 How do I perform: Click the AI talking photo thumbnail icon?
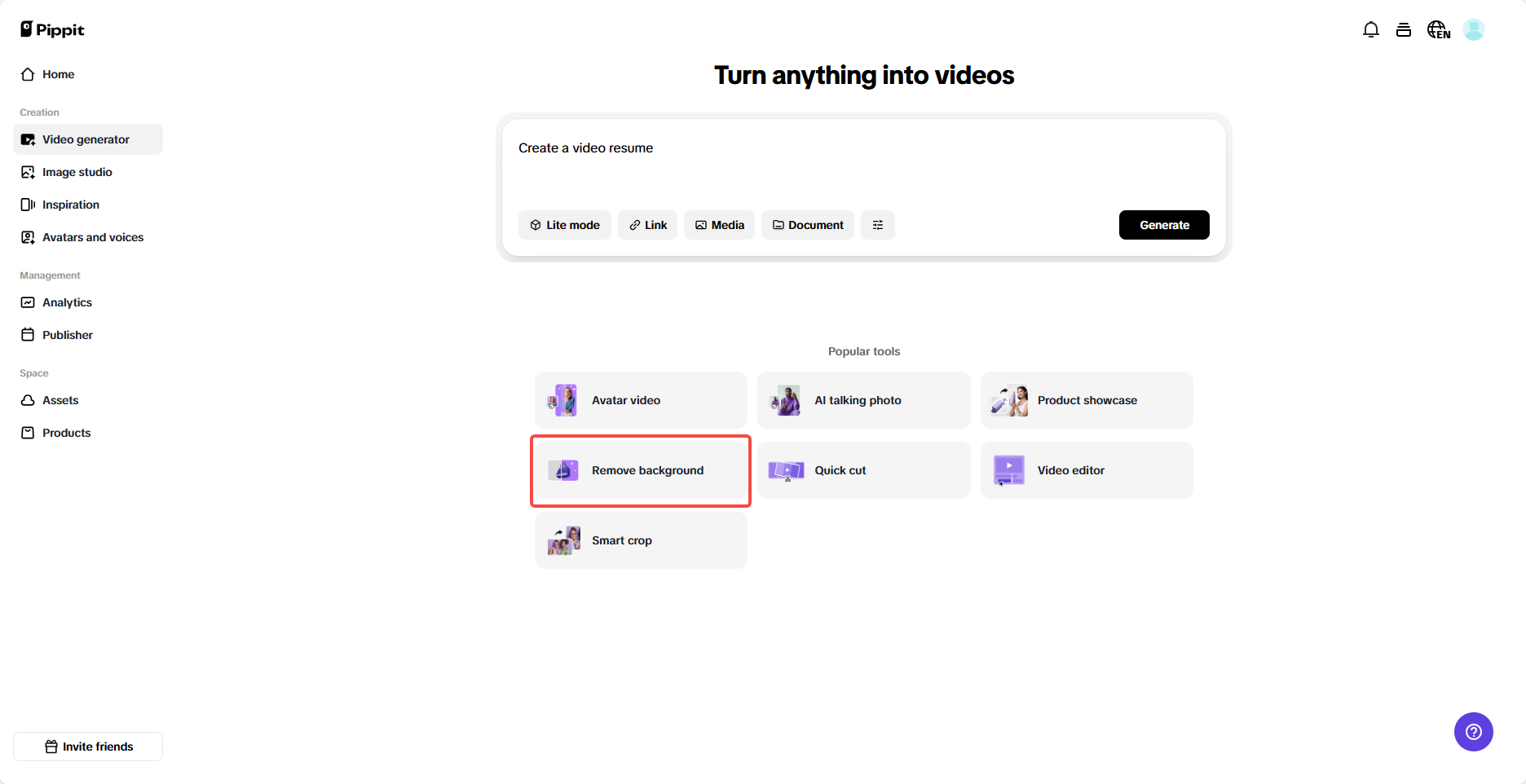click(x=786, y=400)
